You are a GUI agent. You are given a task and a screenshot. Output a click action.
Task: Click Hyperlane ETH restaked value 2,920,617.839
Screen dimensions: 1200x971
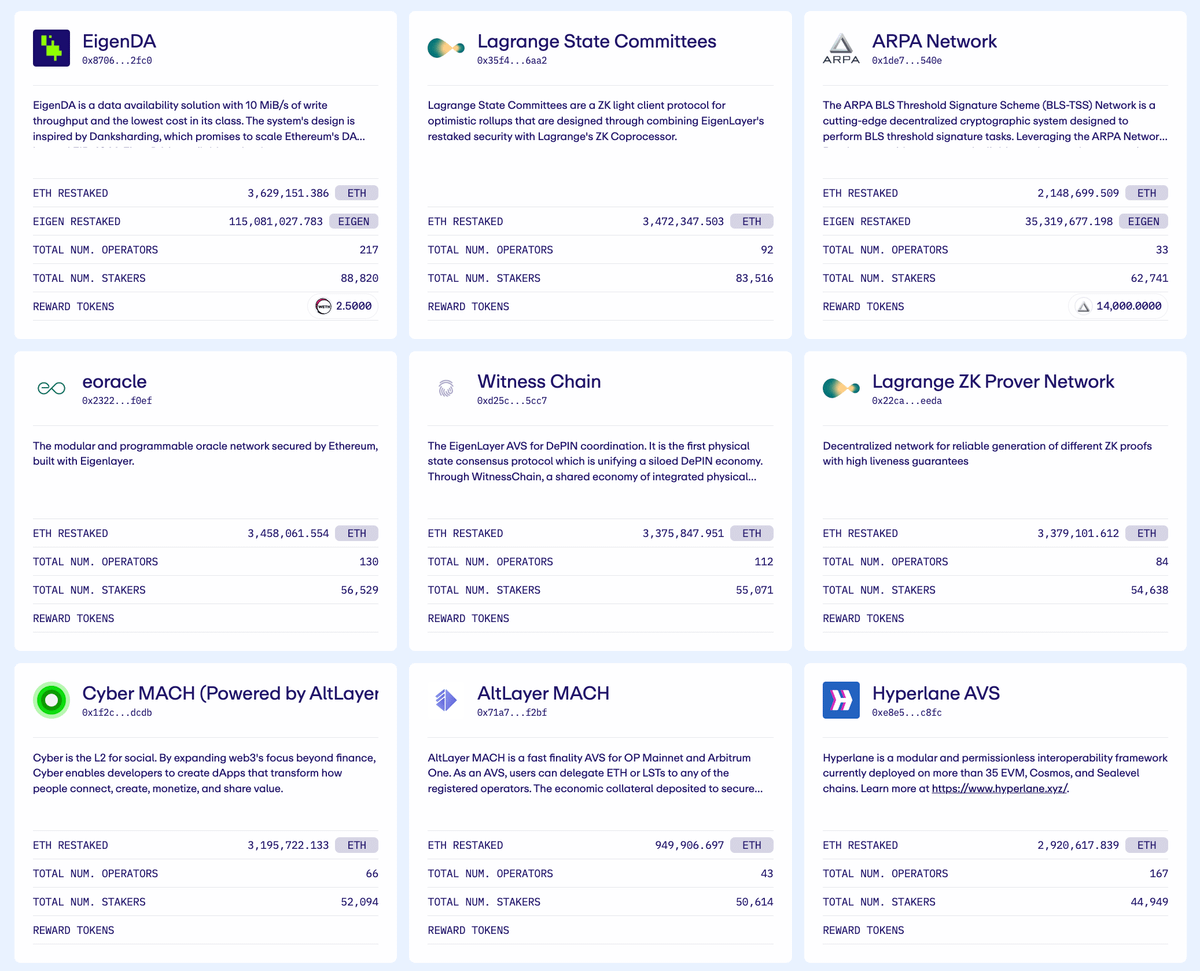tap(1078, 846)
